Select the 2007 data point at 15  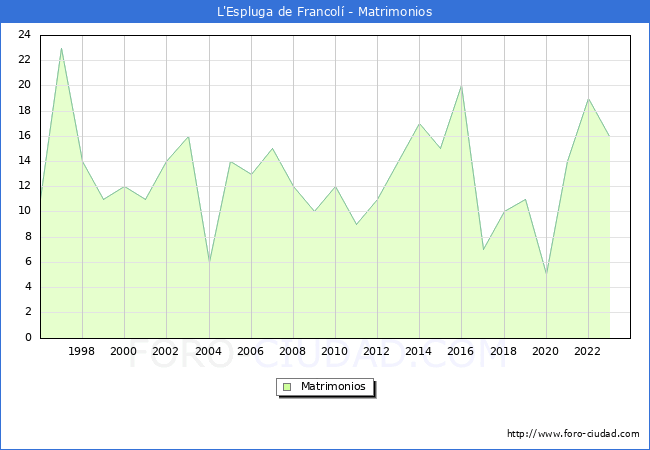pyautogui.click(x=272, y=148)
